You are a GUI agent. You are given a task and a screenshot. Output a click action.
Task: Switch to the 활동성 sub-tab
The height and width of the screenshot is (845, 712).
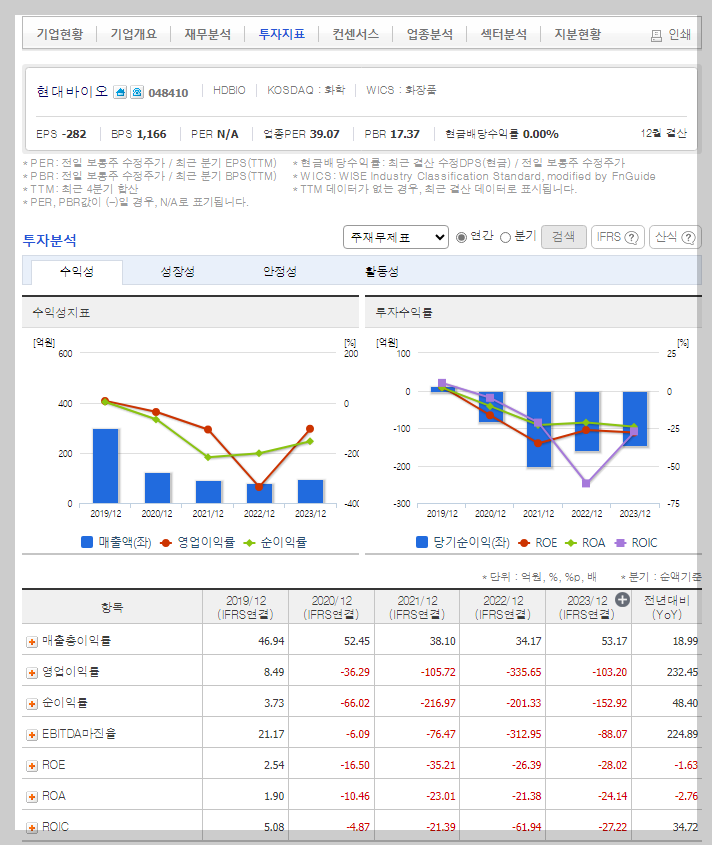382,272
